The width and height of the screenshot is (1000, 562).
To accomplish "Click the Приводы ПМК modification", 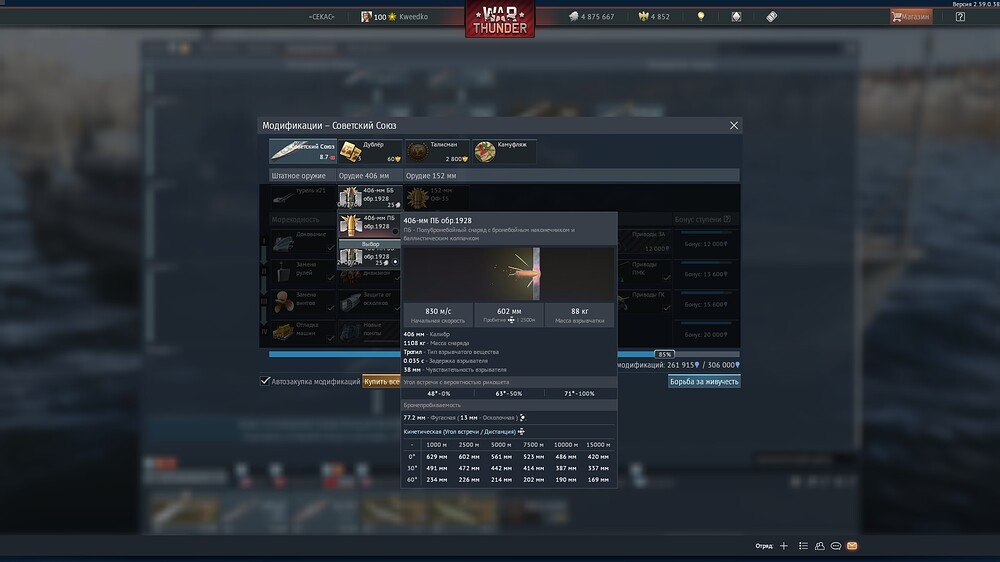I will tap(644, 272).
